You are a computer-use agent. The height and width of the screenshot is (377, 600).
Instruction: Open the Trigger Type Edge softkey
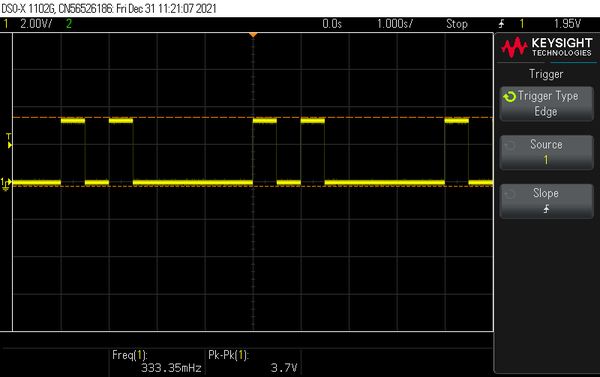pyautogui.click(x=546, y=104)
